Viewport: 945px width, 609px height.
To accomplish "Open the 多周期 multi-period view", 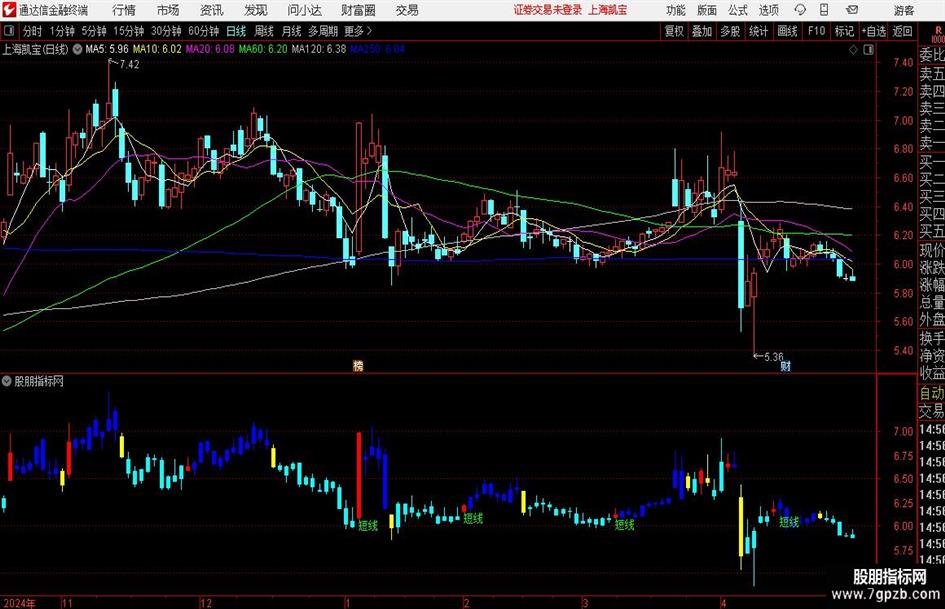I will (x=323, y=31).
